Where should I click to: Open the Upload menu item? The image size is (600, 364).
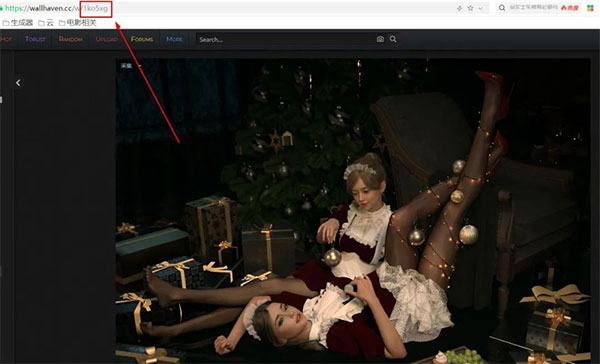click(x=106, y=39)
